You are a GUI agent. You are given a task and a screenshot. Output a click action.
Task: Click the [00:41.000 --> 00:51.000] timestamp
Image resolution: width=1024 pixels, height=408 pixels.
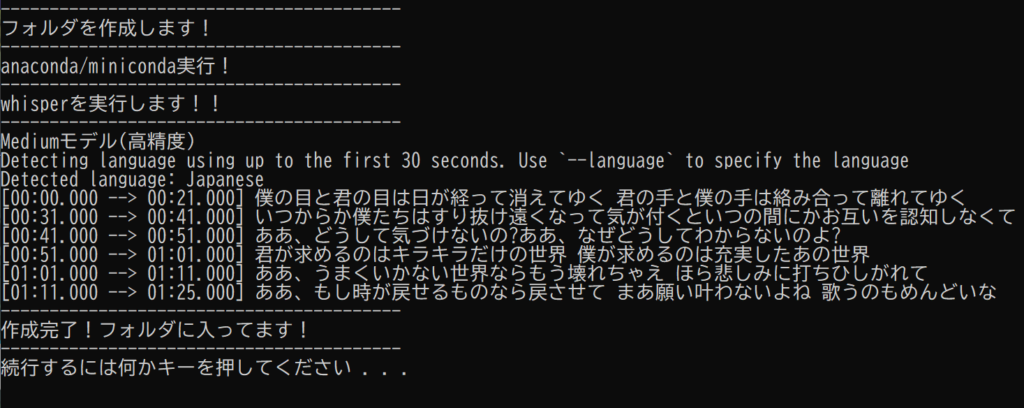point(122,235)
